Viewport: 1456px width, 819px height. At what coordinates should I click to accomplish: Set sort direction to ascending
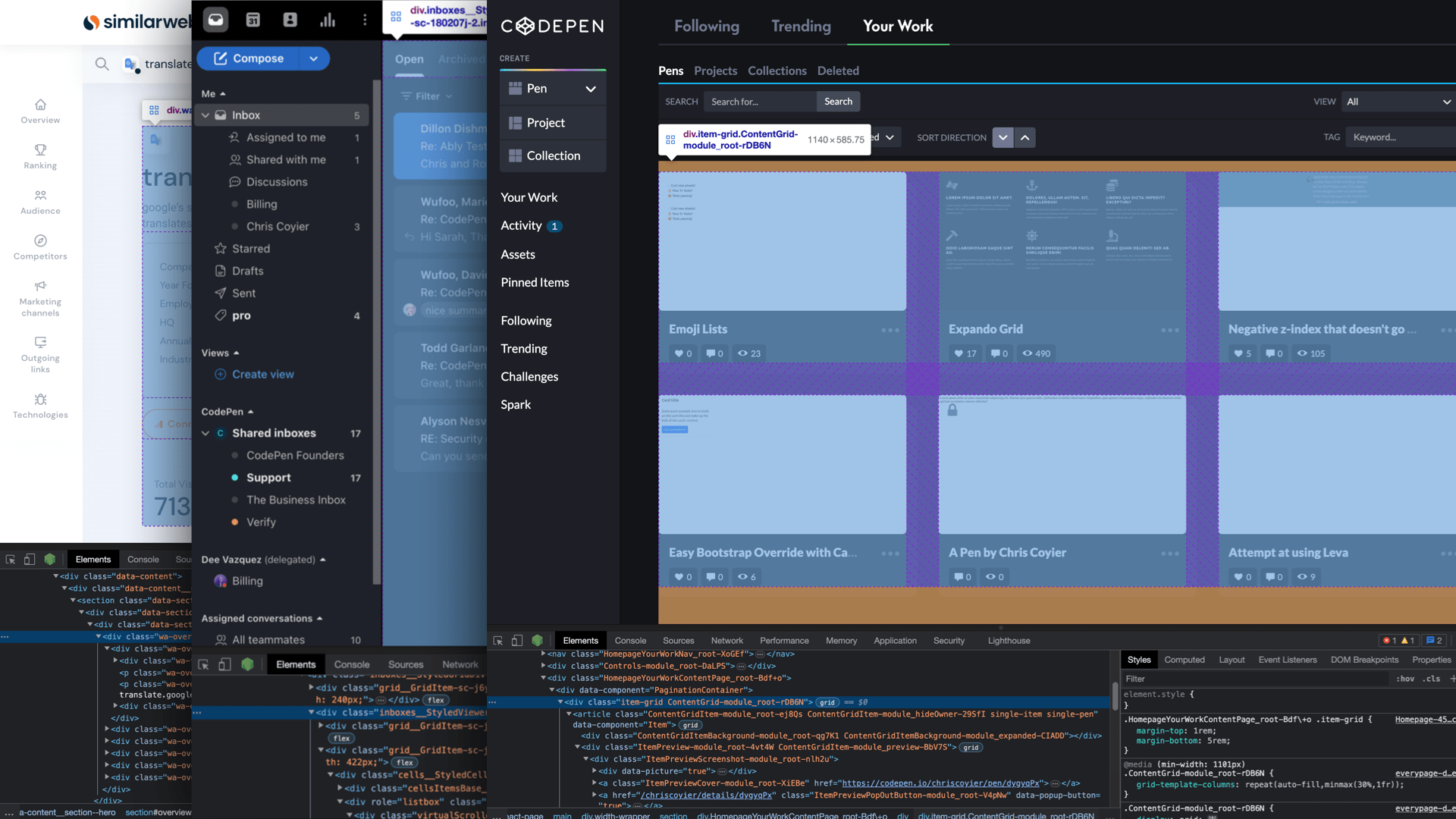coord(1025,137)
